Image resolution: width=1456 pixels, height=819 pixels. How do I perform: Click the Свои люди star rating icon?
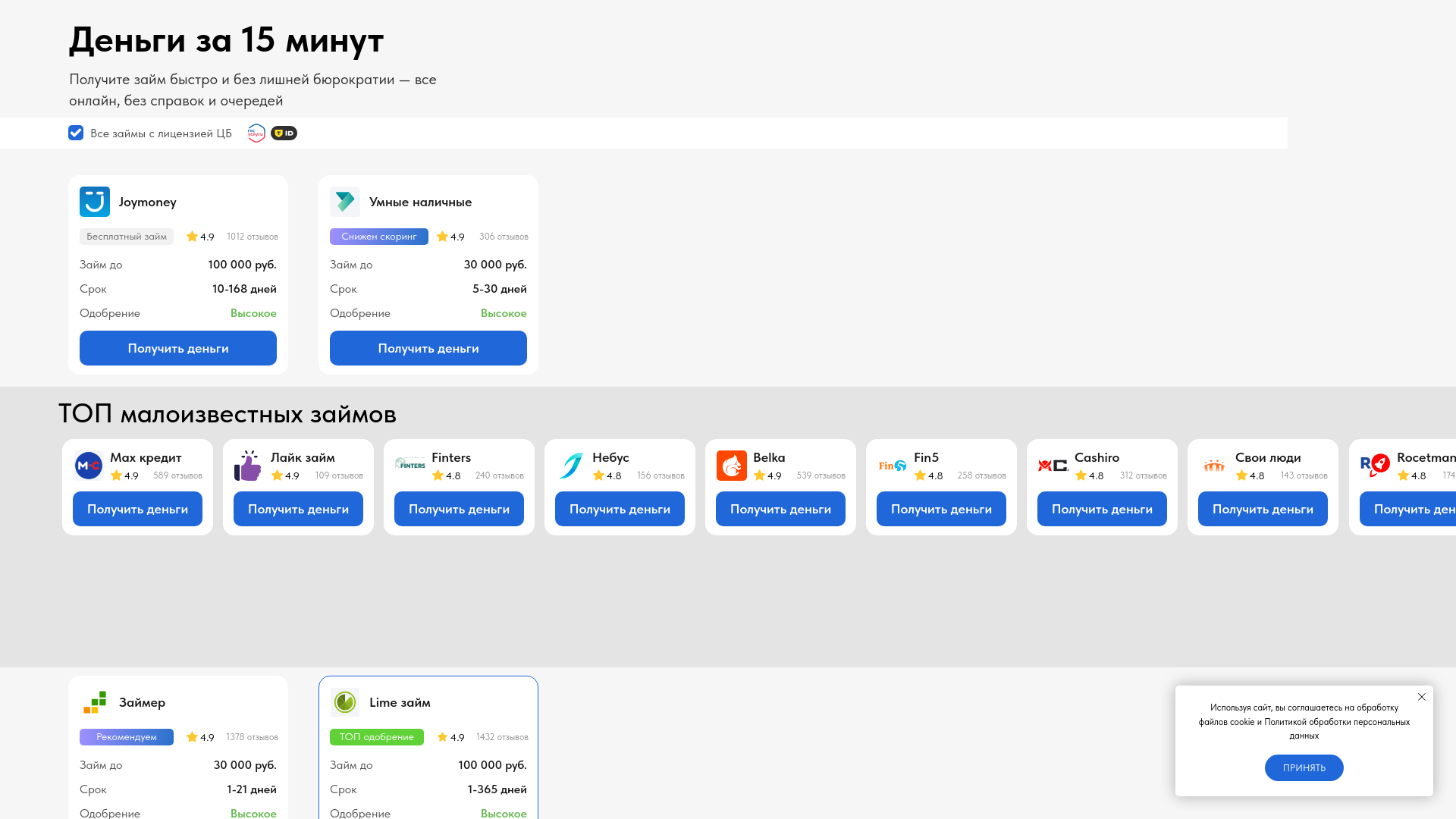(x=1241, y=475)
